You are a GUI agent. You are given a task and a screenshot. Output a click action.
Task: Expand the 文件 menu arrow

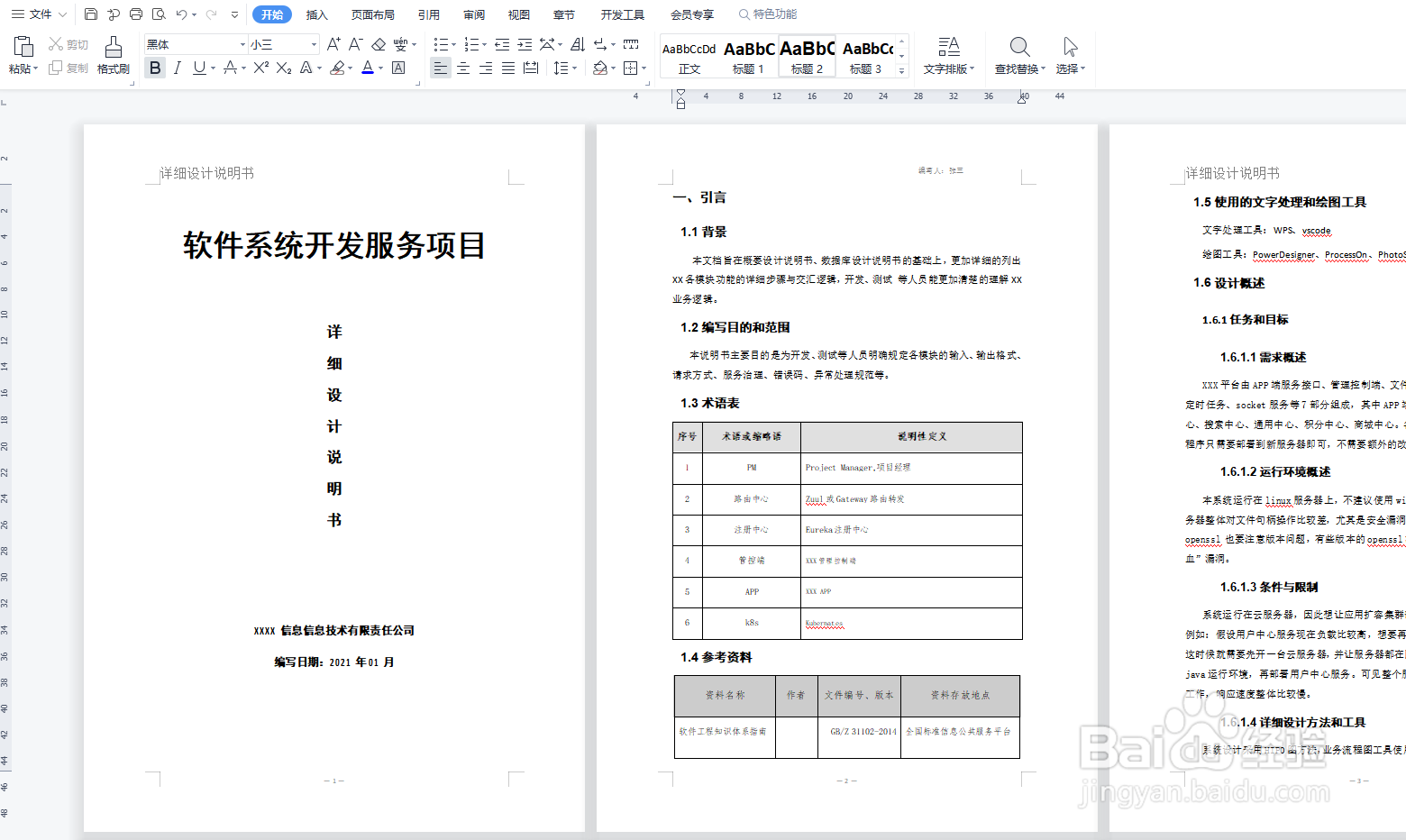[x=63, y=14]
